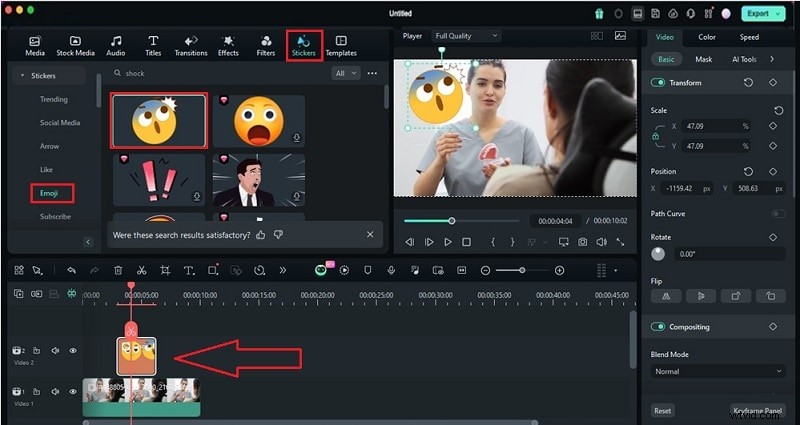Select the Social Media sticker category
Viewport: 800px width, 425px height.
tap(60, 123)
